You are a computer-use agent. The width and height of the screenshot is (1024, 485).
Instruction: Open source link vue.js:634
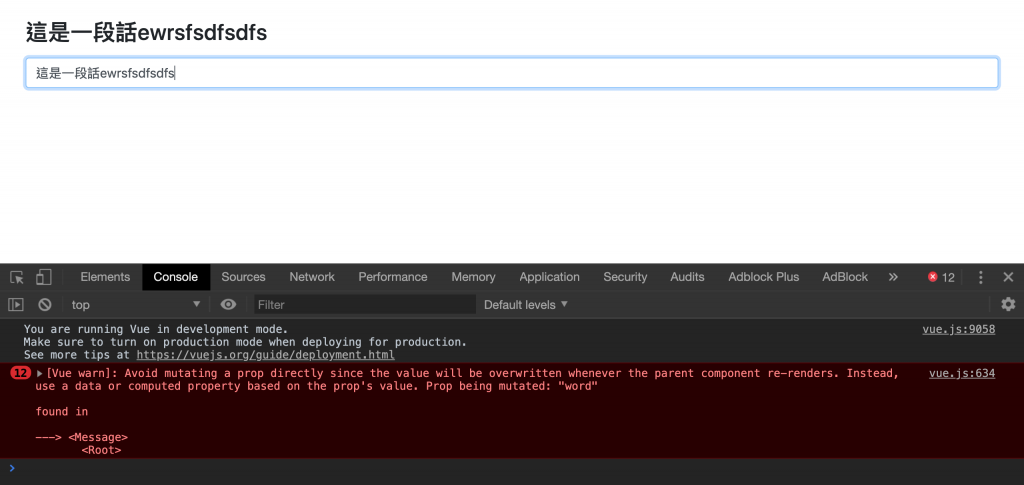[x=962, y=373]
